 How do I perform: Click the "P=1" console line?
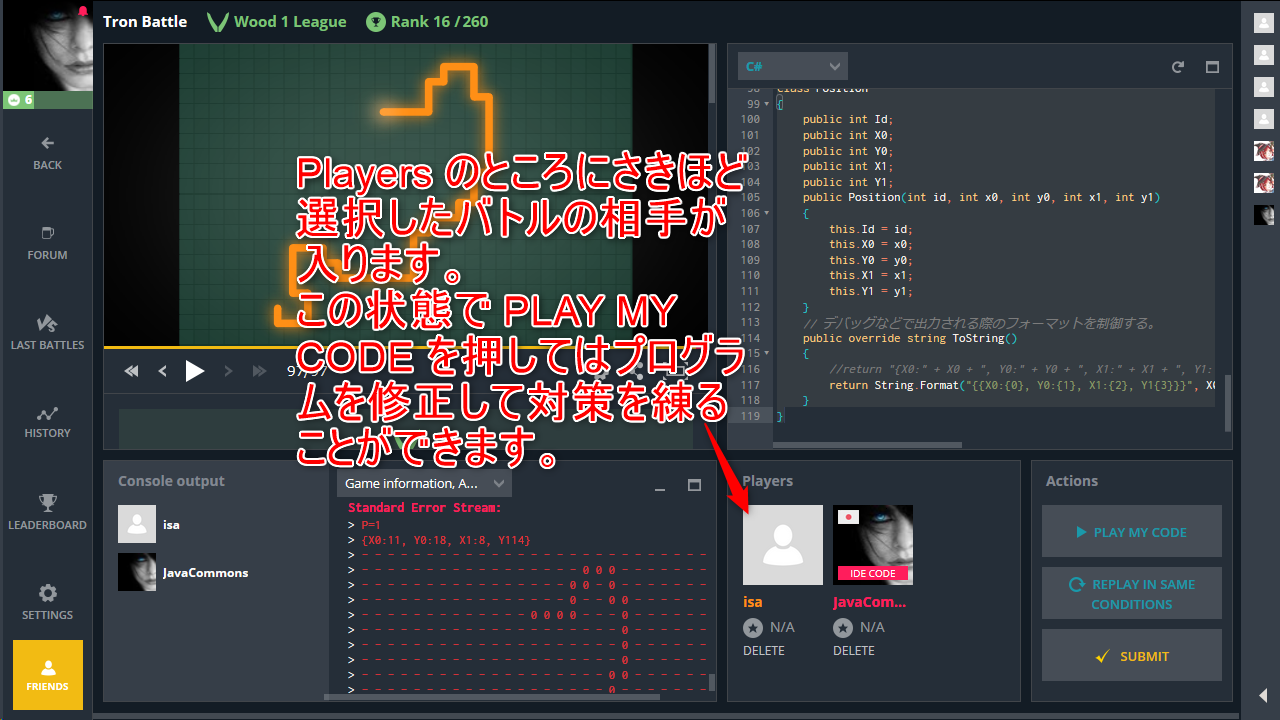(371, 524)
